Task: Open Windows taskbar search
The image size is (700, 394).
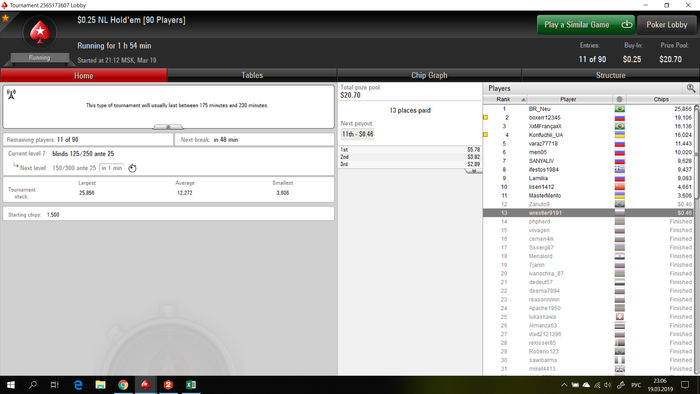Action: 33,385
